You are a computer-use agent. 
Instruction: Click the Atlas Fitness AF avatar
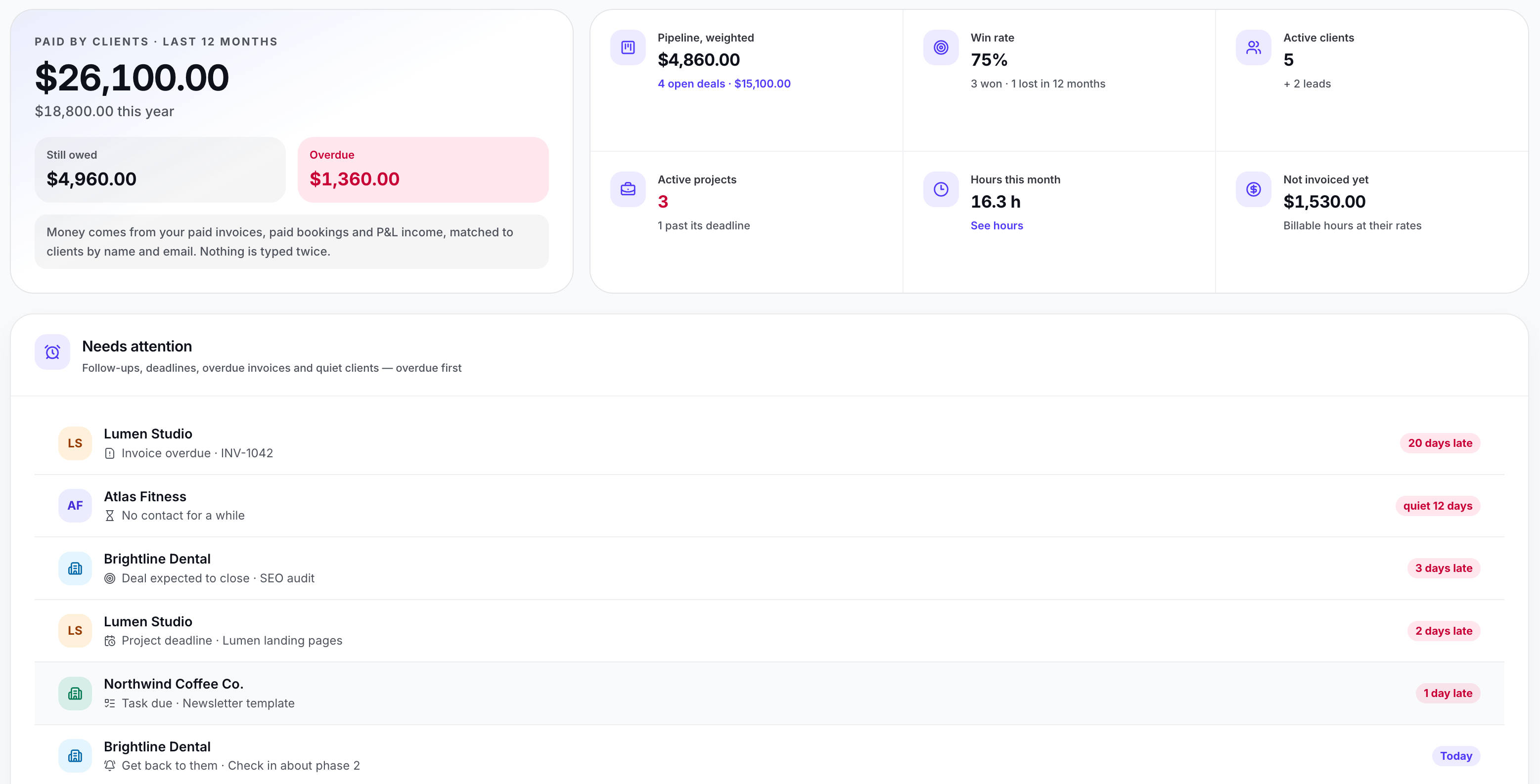pos(75,506)
